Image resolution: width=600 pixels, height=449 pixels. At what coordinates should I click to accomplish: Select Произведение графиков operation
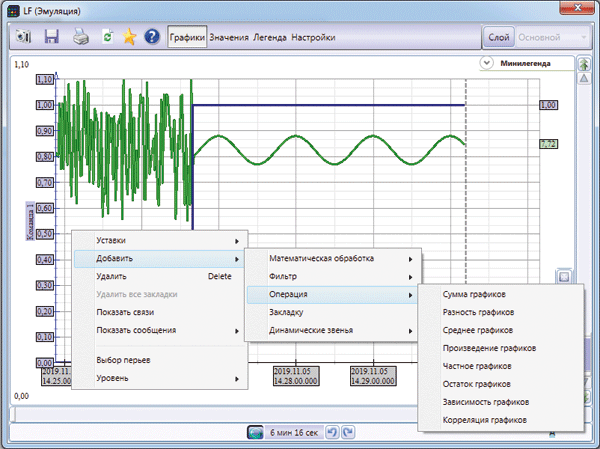pyautogui.click(x=501, y=348)
